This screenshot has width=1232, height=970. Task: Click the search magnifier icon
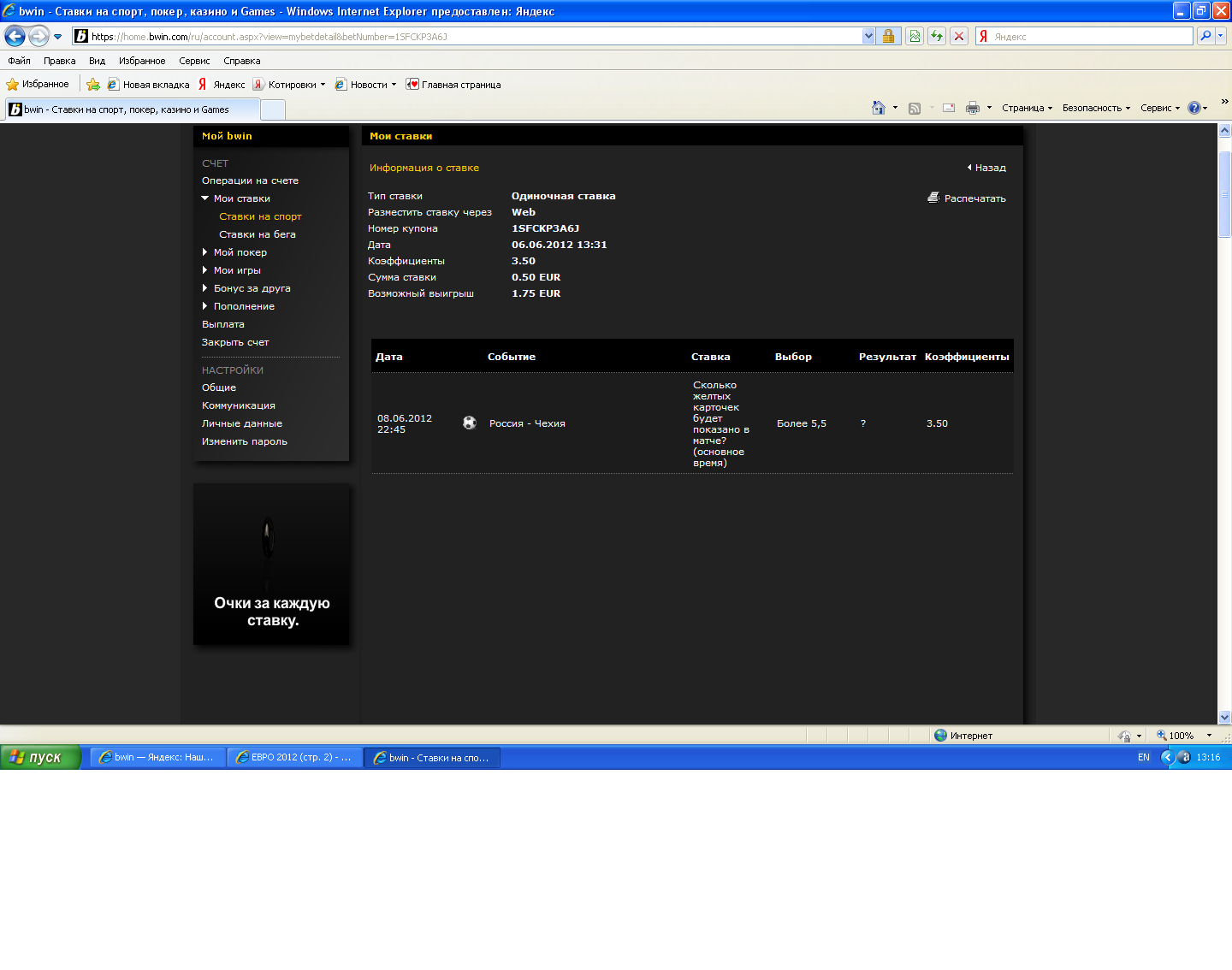click(1205, 36)
